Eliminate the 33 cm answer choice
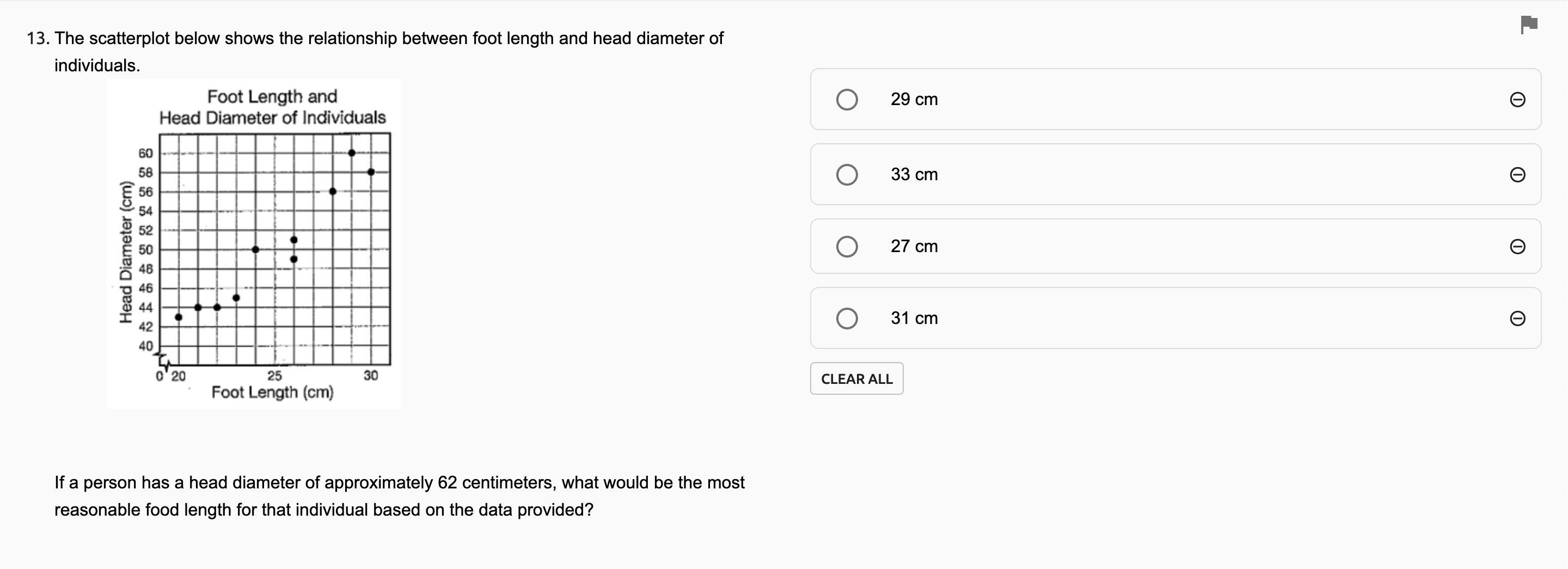 coord(1517,175)
